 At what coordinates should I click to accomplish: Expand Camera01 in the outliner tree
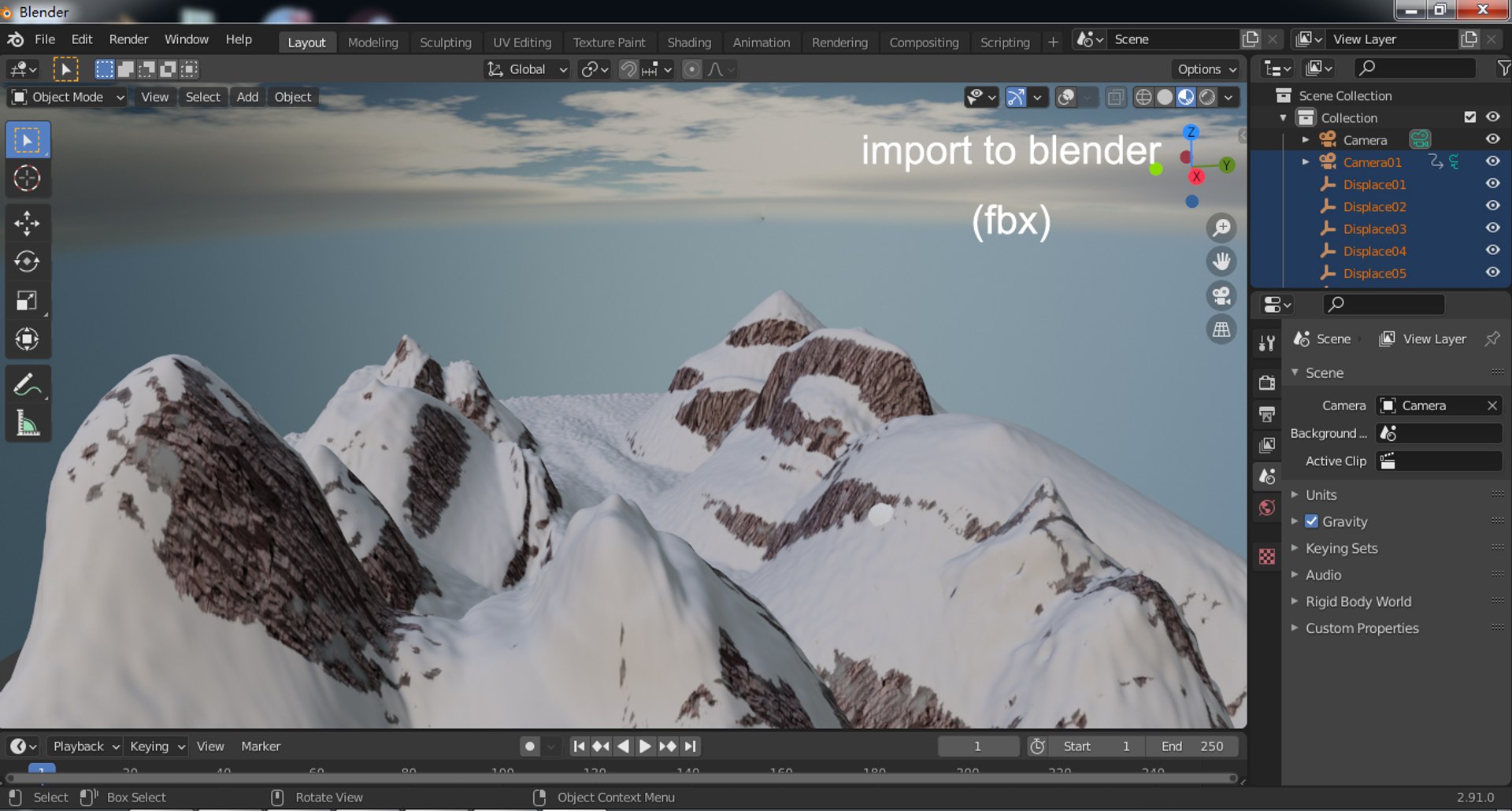pyautogui.click(x=1306, y=161)
